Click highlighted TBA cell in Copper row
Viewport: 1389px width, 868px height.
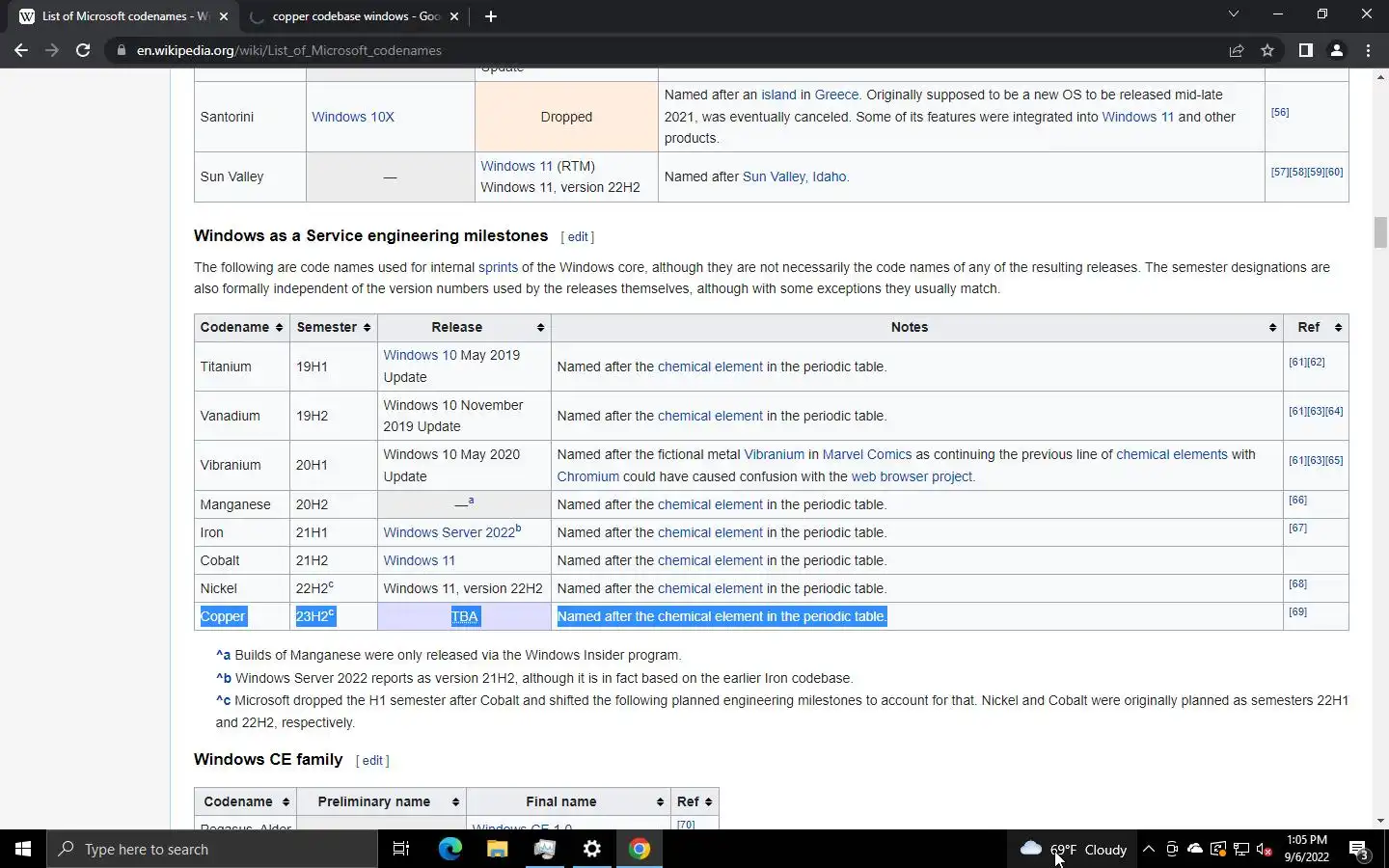click(464, 616)
